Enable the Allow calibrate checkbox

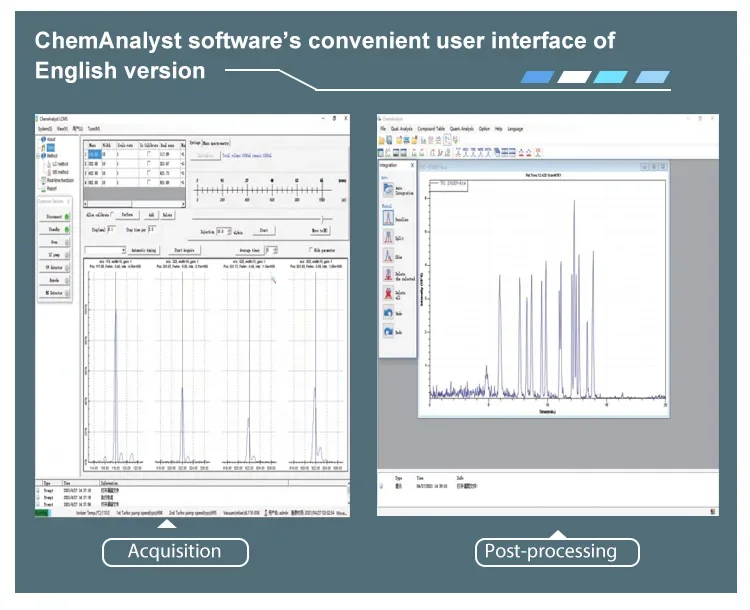point(112,214)
